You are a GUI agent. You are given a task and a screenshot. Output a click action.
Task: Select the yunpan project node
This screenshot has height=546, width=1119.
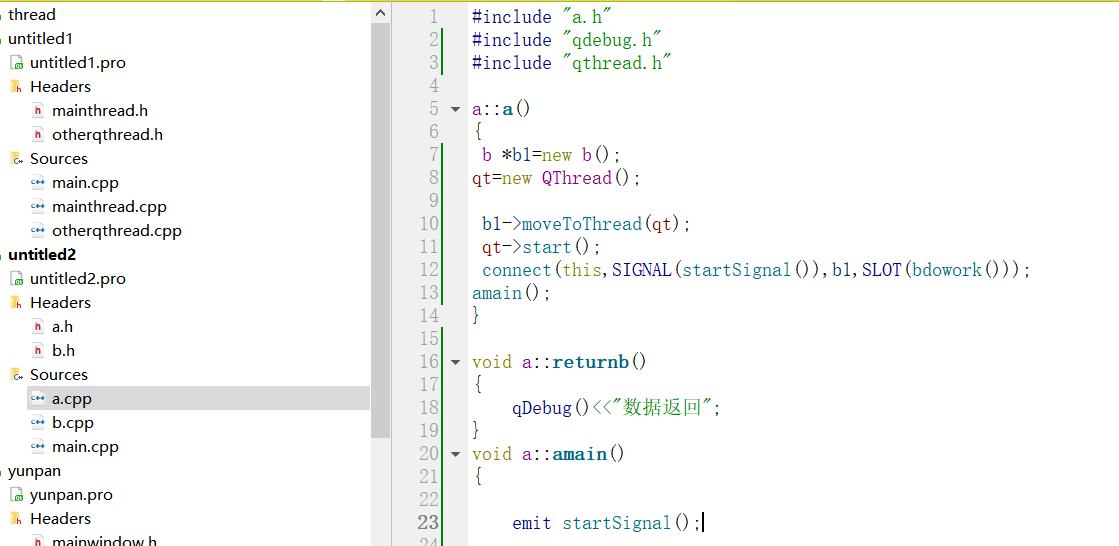pyautogui.click(x=34, y=471)
